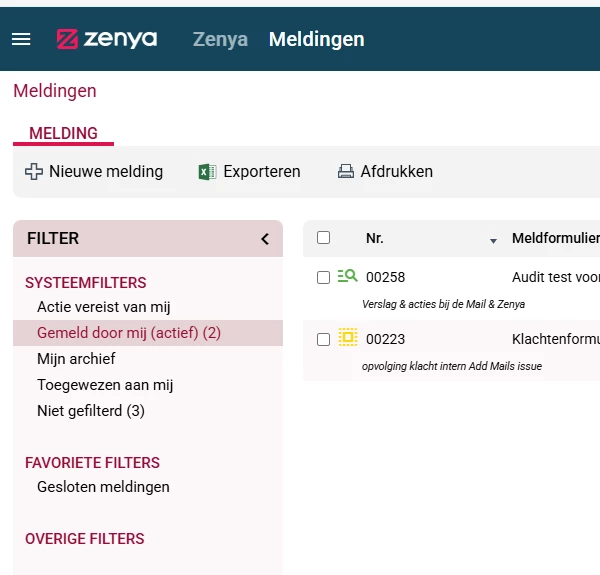Open the Zenya breadcrumb in top bar
Viewport: 600px width, 575px height.
click(220, 39)
